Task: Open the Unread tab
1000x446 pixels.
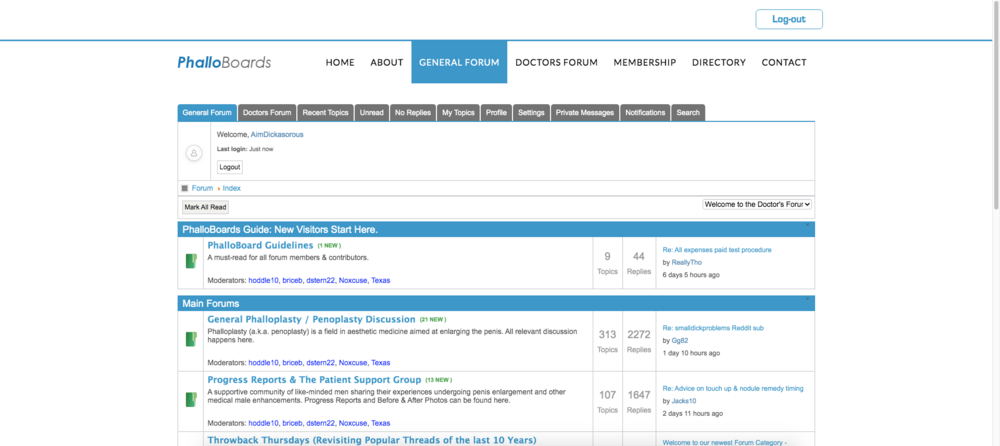Action: pyautogui.click(x=371, y=112)
